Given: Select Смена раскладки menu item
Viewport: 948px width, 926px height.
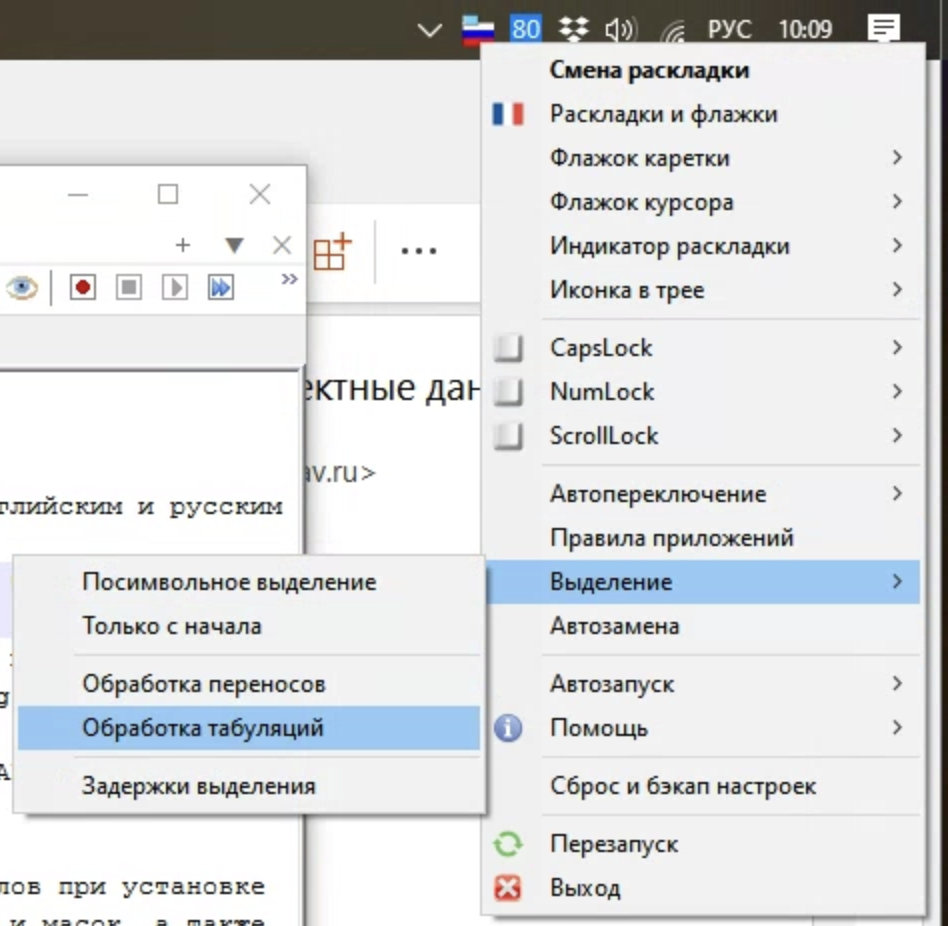Looking at the screenshot, I should click(703, 70).
